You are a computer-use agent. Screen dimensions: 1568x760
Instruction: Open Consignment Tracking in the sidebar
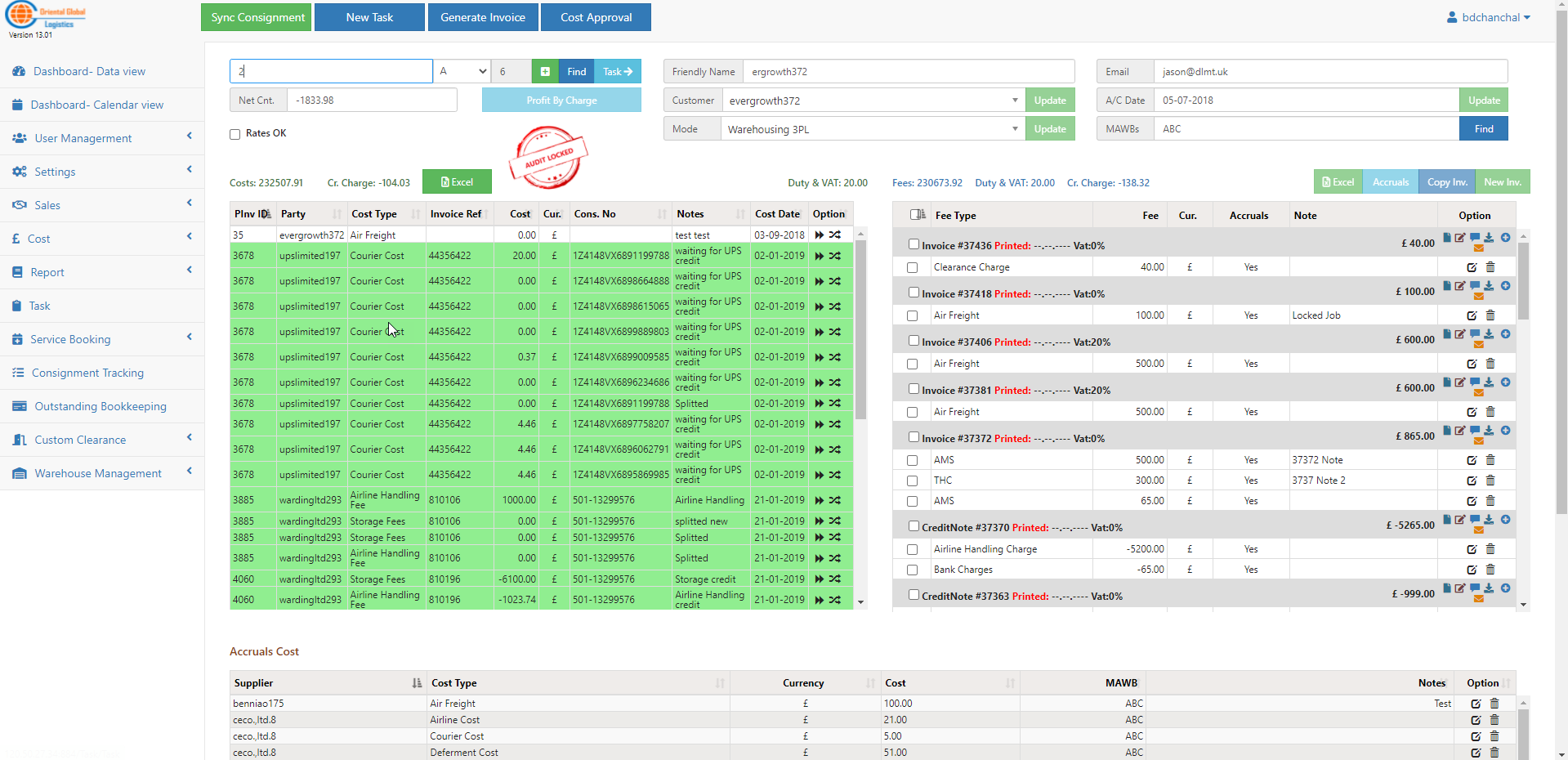tap(87, 373)
